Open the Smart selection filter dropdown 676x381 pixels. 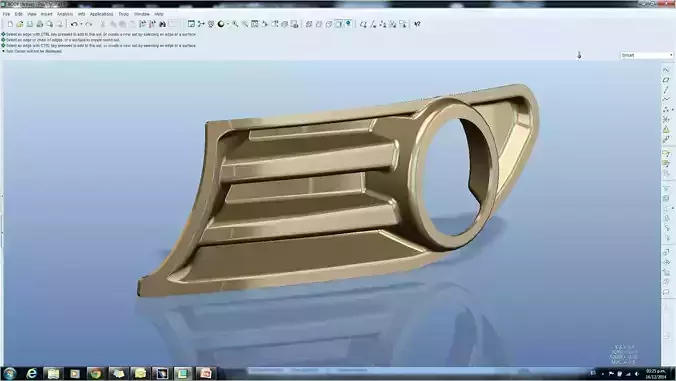[x=647, y=55]
